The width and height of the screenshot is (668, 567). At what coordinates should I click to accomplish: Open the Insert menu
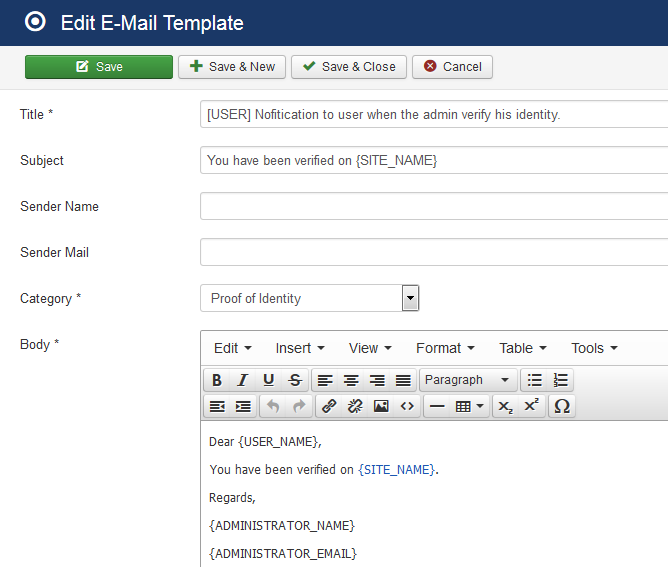pos(300,348)
